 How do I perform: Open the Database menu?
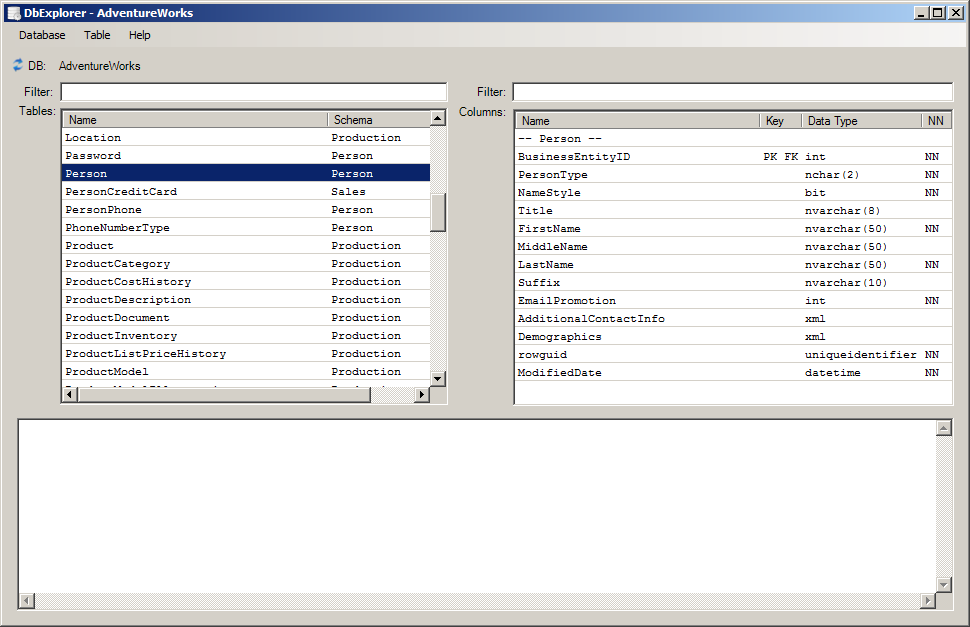click(42, 35)
